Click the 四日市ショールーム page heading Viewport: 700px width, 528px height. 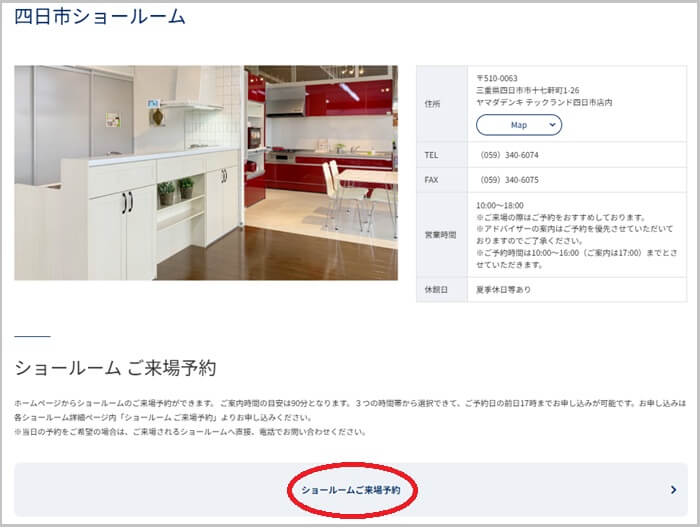pos(100,17)
